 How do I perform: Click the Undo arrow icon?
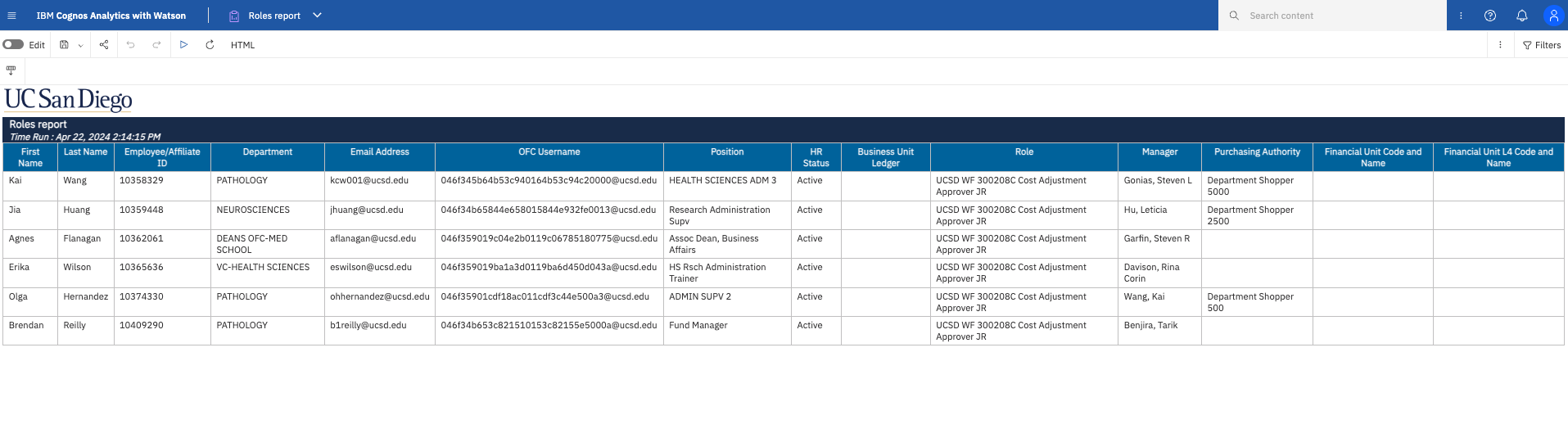tap(130, 45)
